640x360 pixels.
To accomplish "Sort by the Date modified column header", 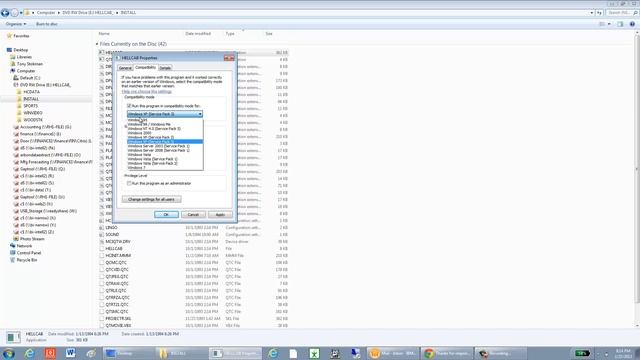I will [198, 34].
